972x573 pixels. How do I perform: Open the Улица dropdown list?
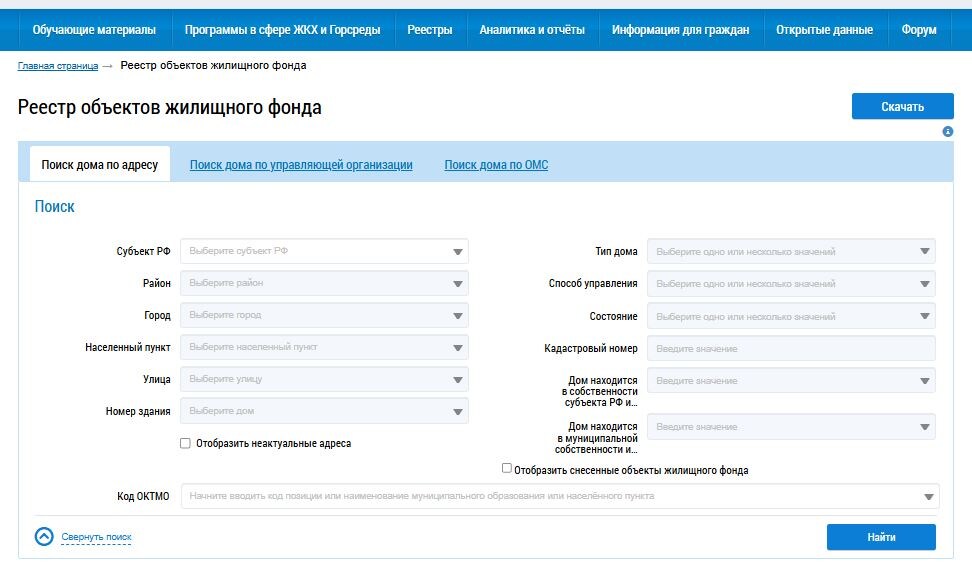point(324,379)
